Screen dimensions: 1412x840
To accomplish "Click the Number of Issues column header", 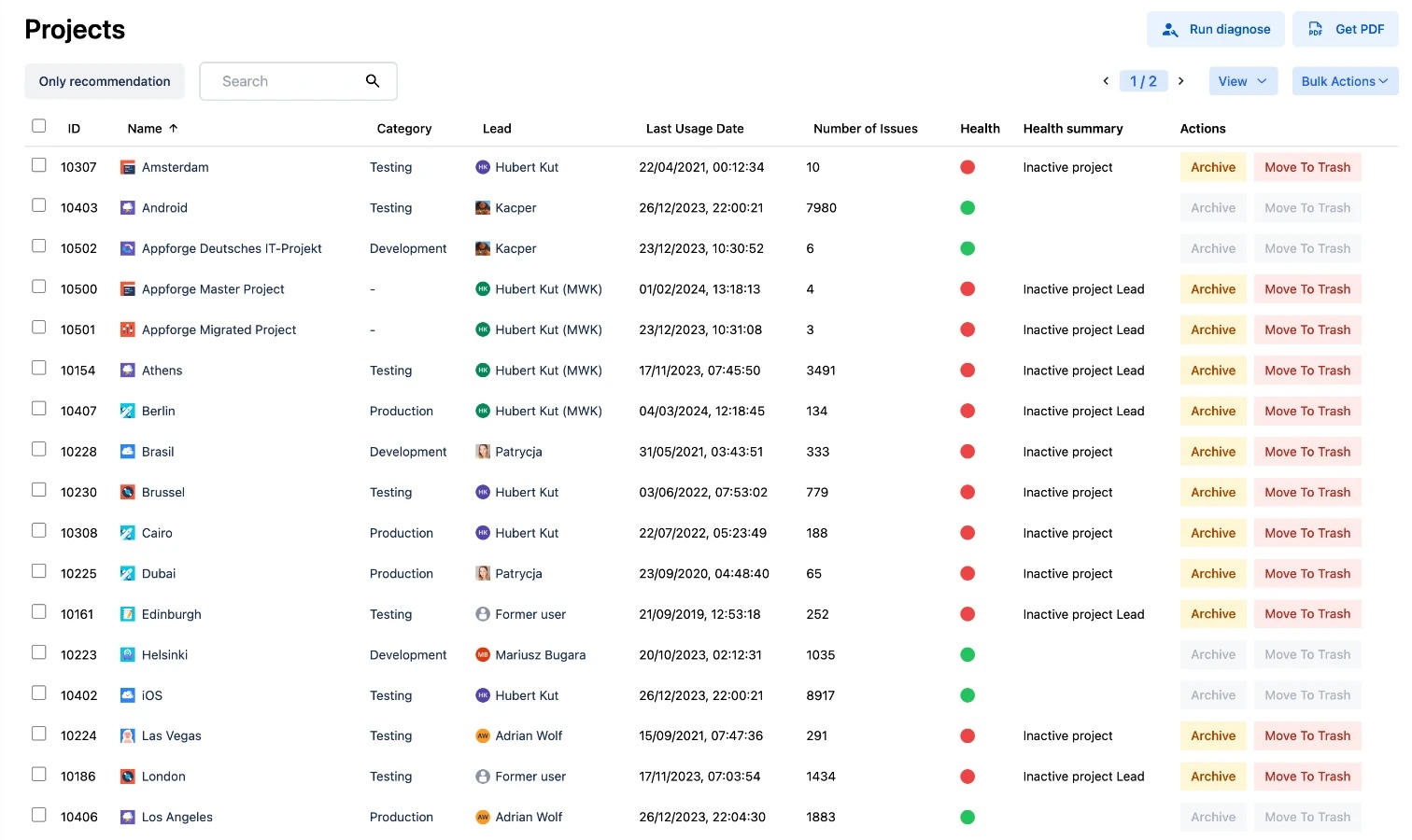I will pyautogui.click(x=865, y=129).
